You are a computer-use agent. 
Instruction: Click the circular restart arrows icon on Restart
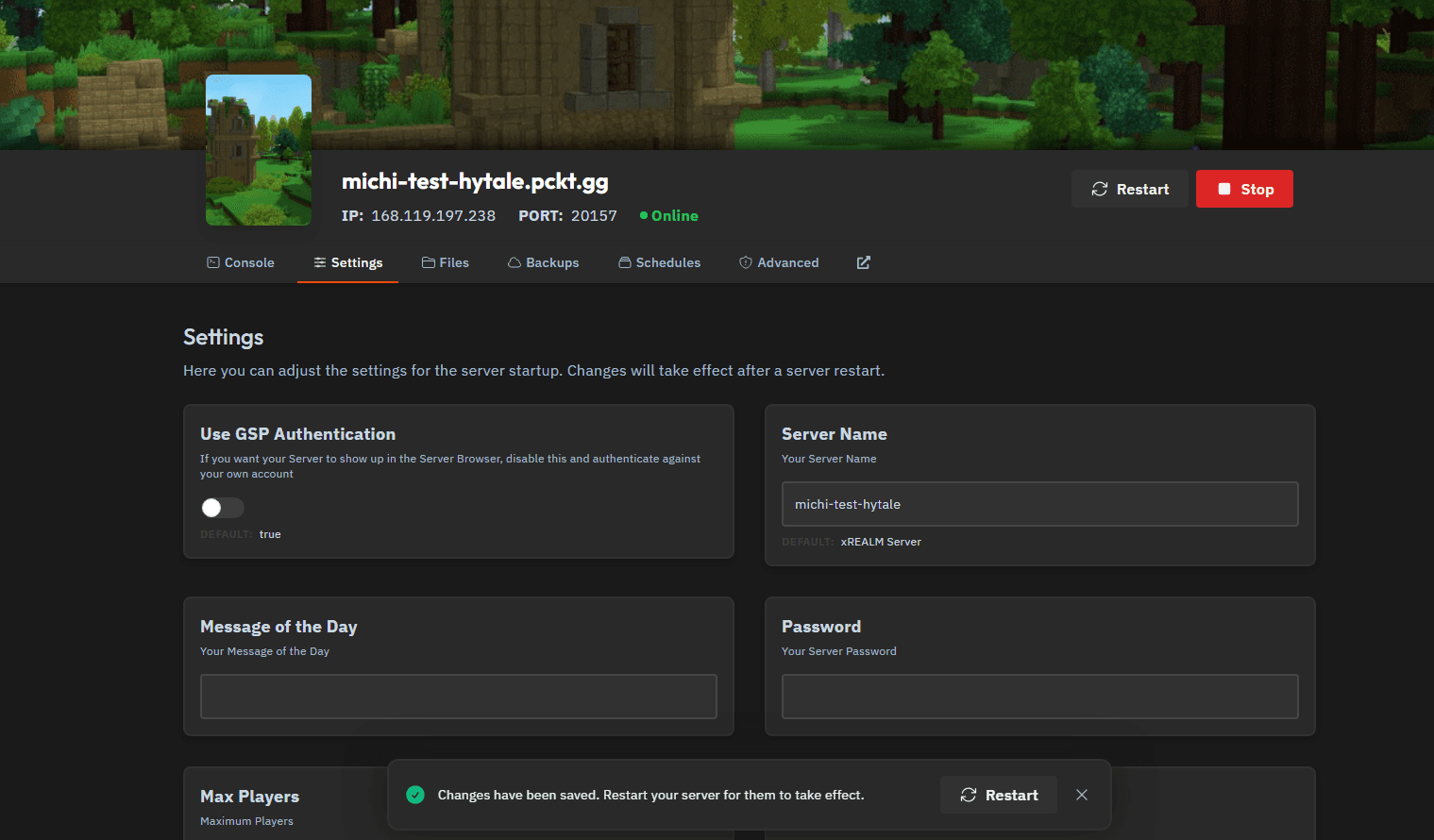pyautogui.click(x=1098, y=189)
